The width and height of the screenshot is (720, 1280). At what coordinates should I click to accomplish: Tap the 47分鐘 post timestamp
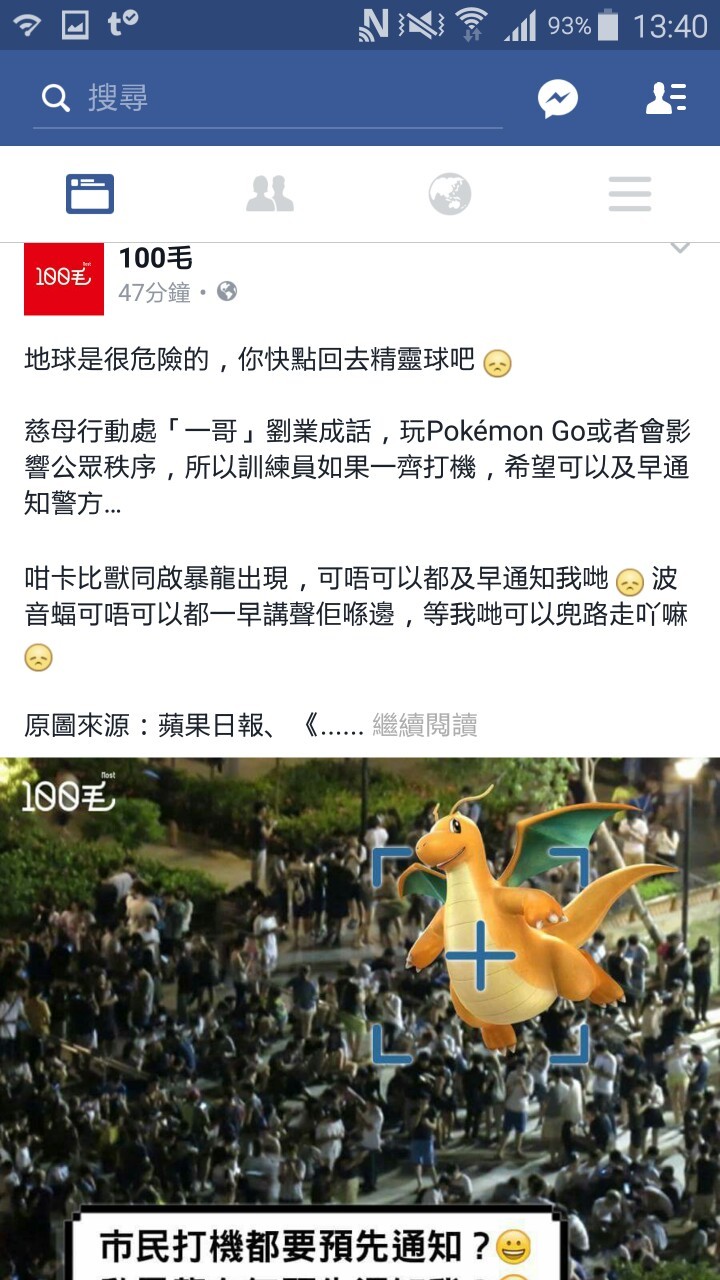click(154, 292)
